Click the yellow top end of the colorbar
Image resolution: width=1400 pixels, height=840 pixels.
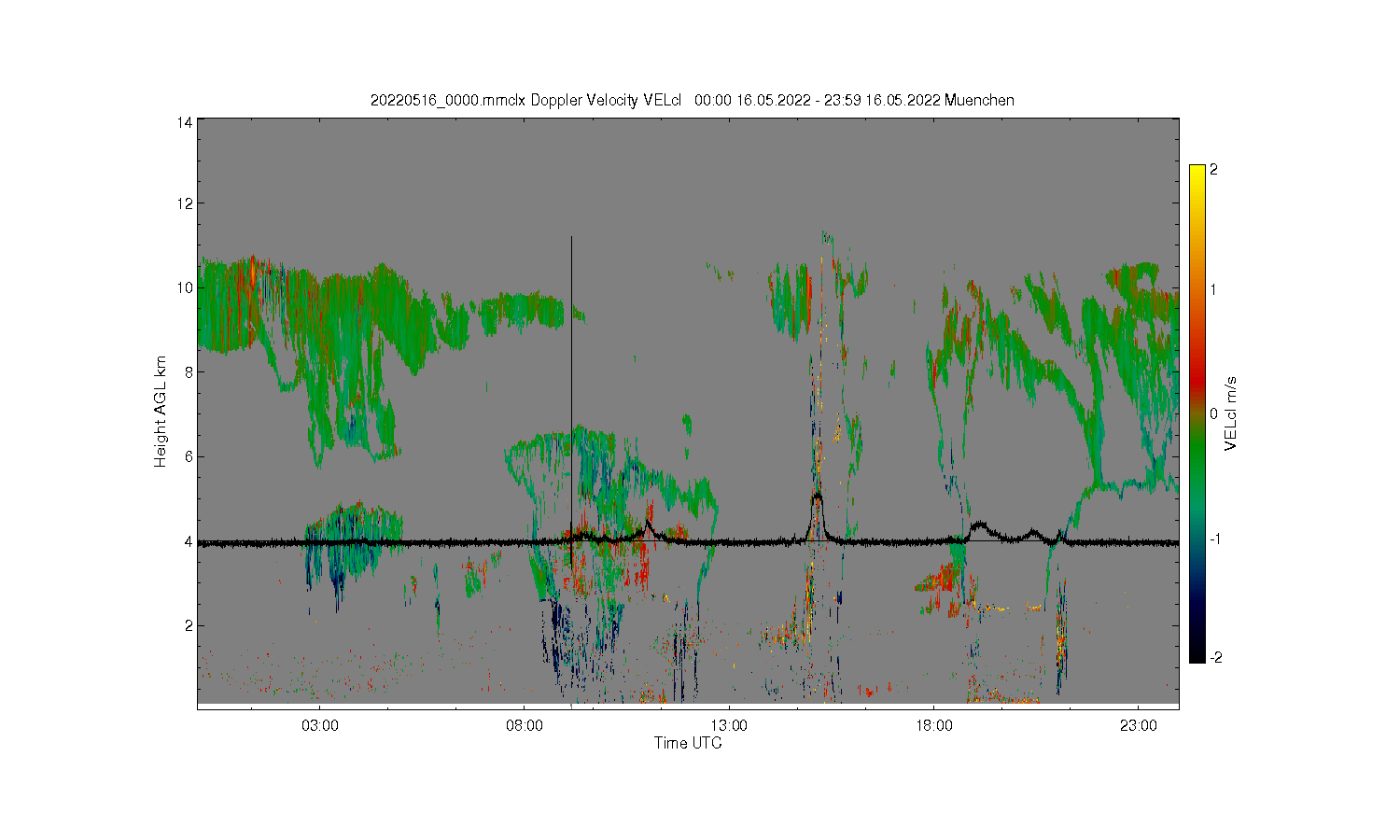click(1197, 174)
